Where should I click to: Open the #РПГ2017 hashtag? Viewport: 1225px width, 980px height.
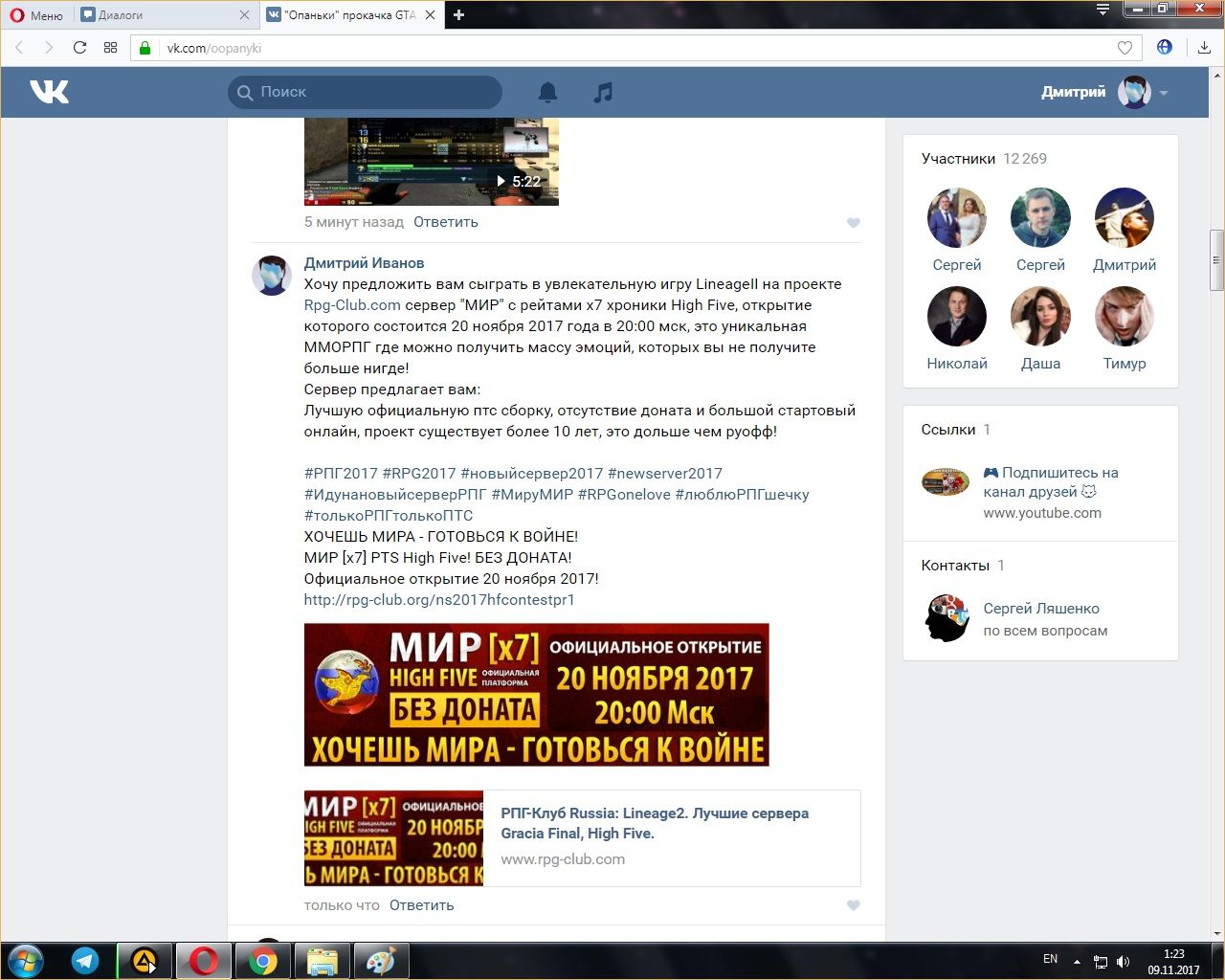pos(341,474)
